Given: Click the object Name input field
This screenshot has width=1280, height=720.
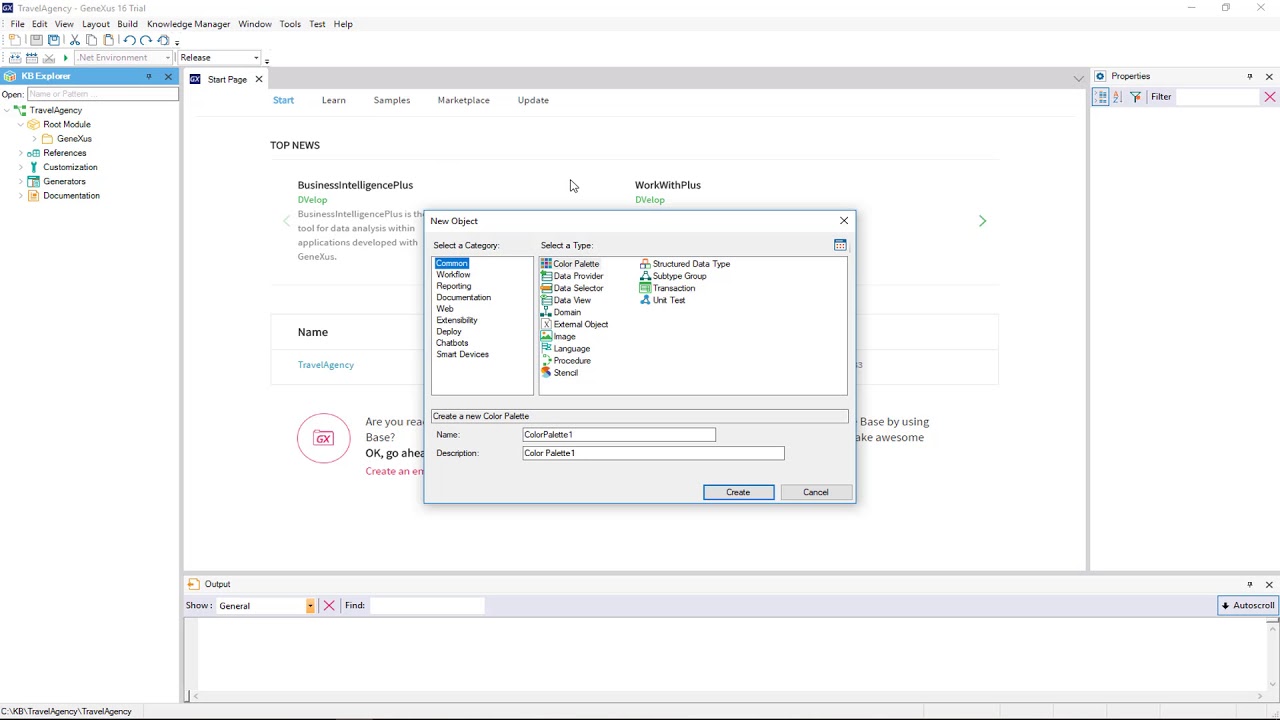Looking at the screenshot, I should click(619, 435).
